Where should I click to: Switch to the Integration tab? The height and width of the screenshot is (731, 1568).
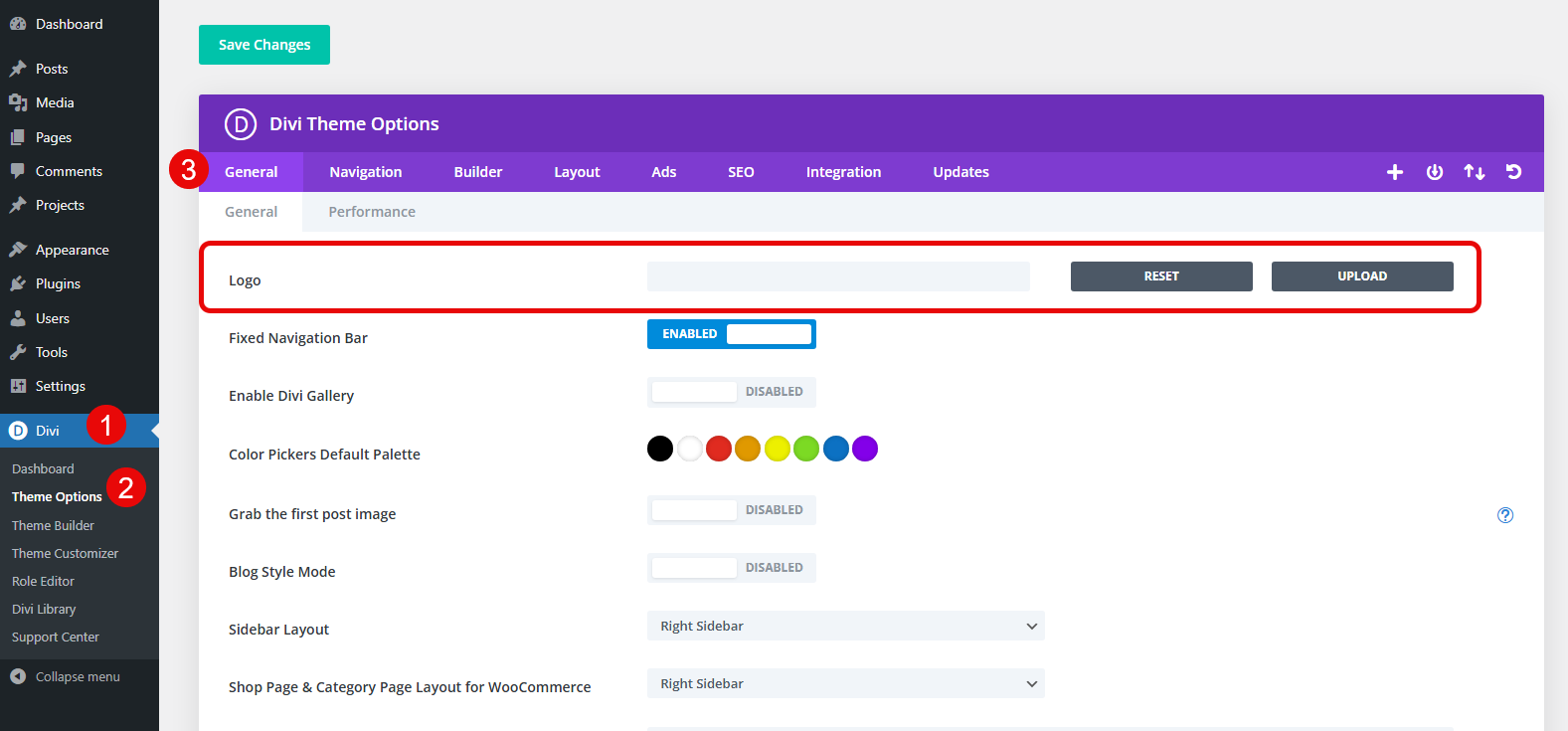point(843,172)
